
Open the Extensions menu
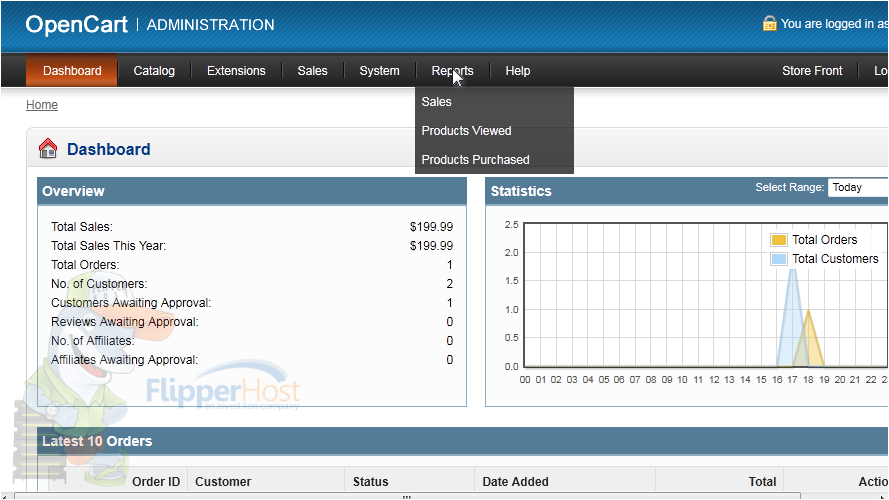coord(236,71)
